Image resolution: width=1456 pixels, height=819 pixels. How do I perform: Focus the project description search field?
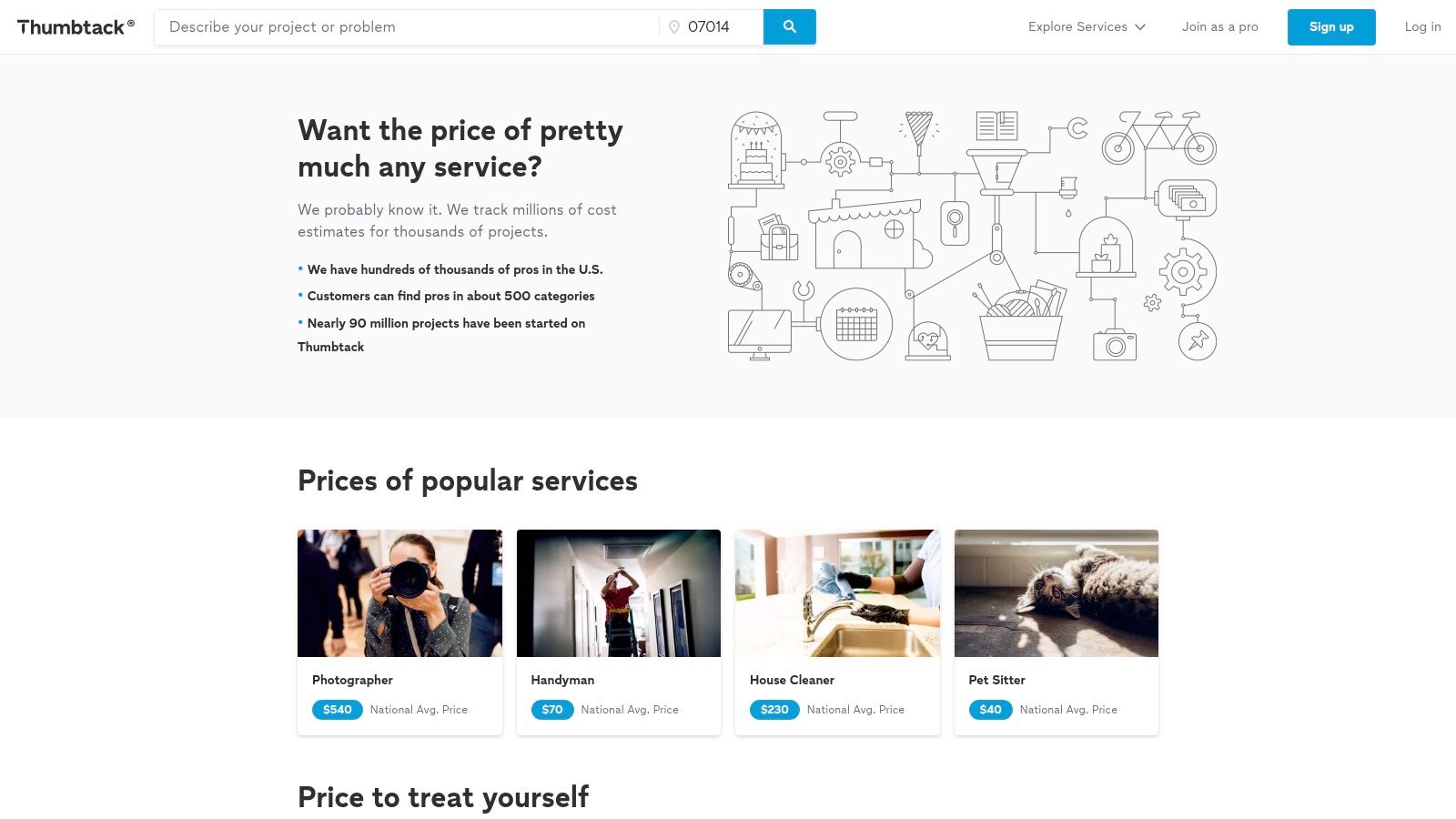click(x=407, y=27)
